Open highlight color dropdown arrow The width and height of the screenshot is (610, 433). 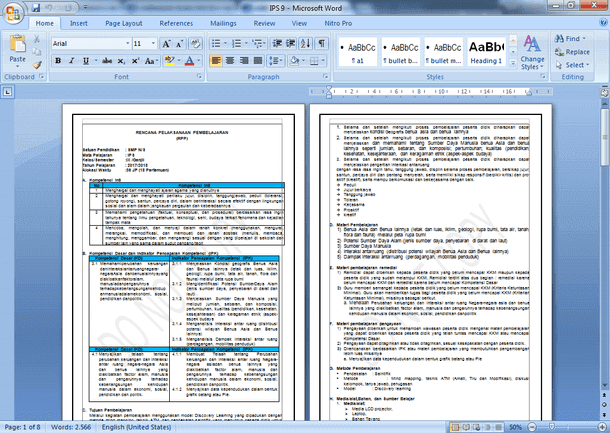point(179,61)
